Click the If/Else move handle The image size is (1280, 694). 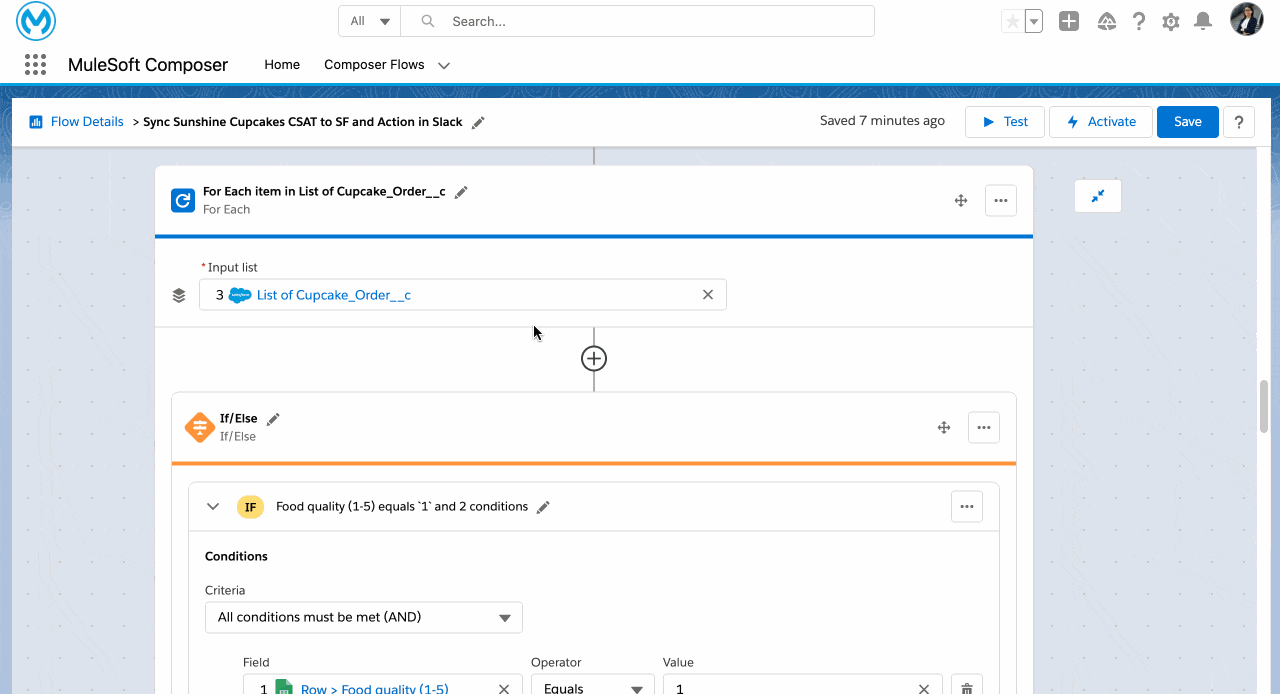943,428
